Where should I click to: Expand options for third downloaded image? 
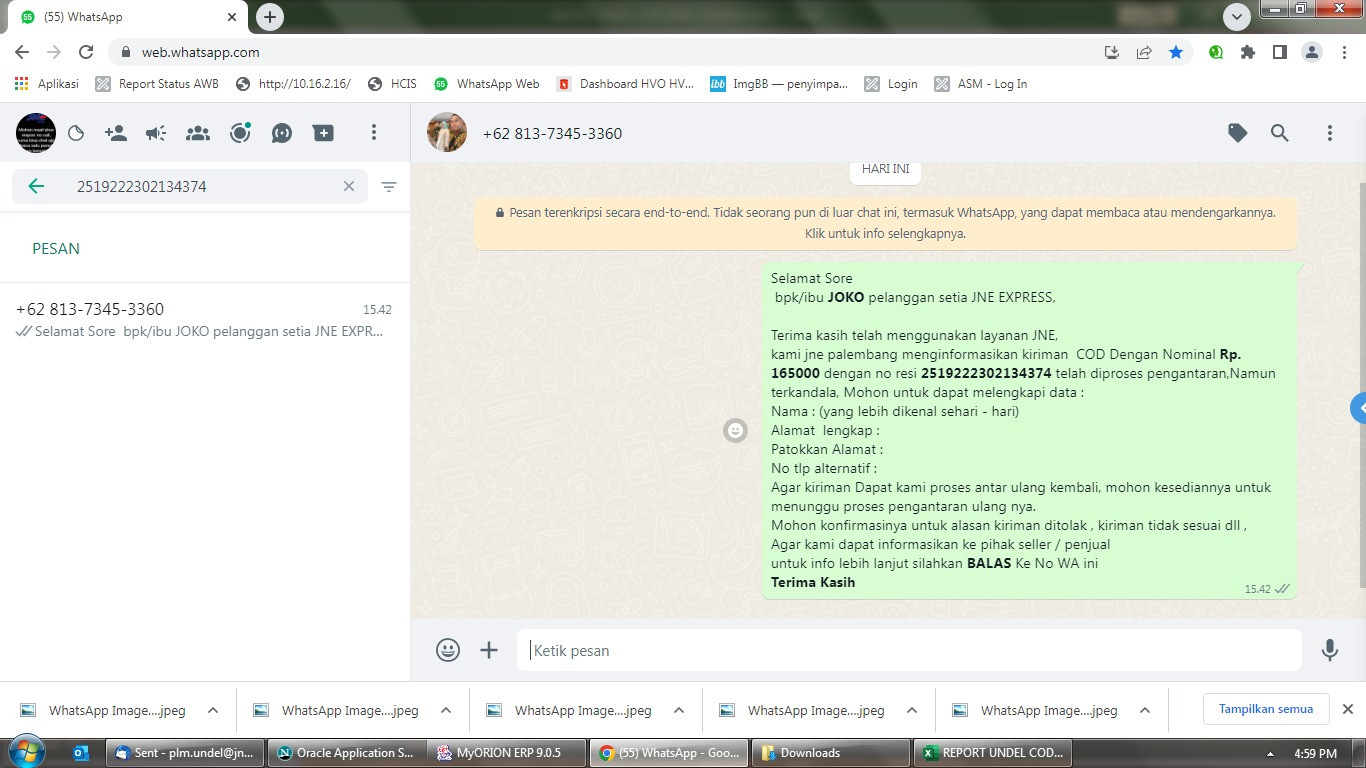coord(679,710)
